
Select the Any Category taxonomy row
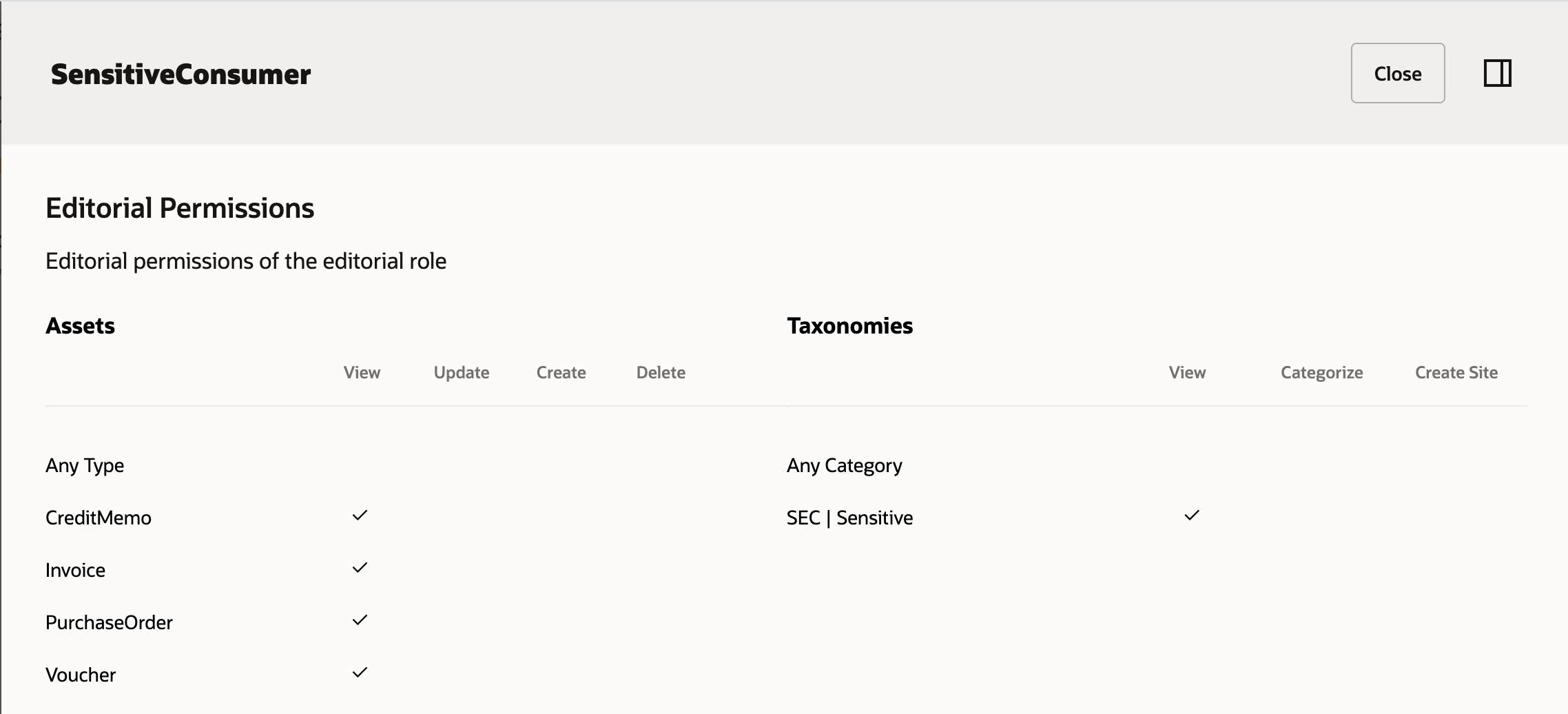point(844,466)
